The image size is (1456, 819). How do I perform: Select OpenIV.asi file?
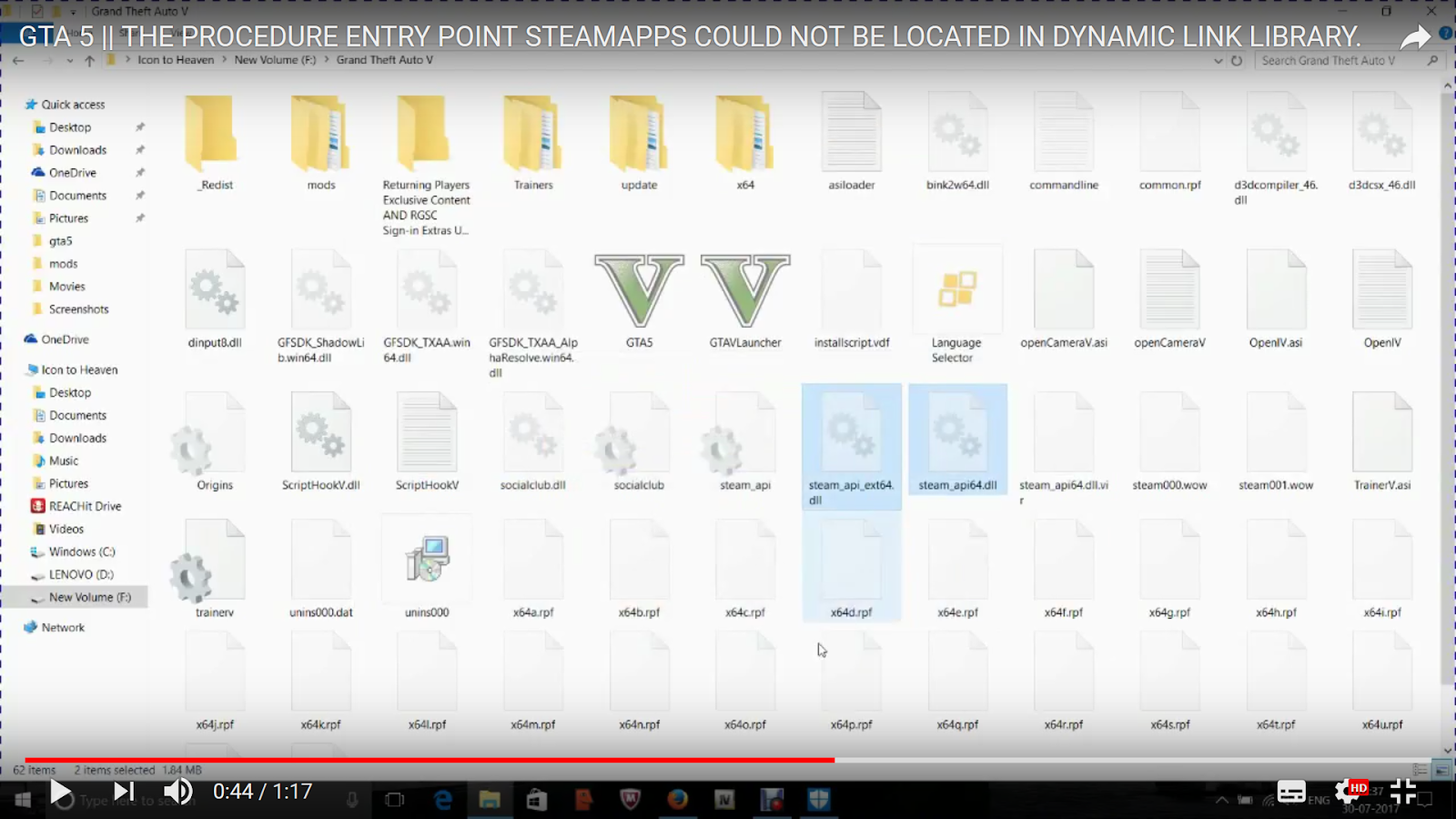tap(1276, 300)
